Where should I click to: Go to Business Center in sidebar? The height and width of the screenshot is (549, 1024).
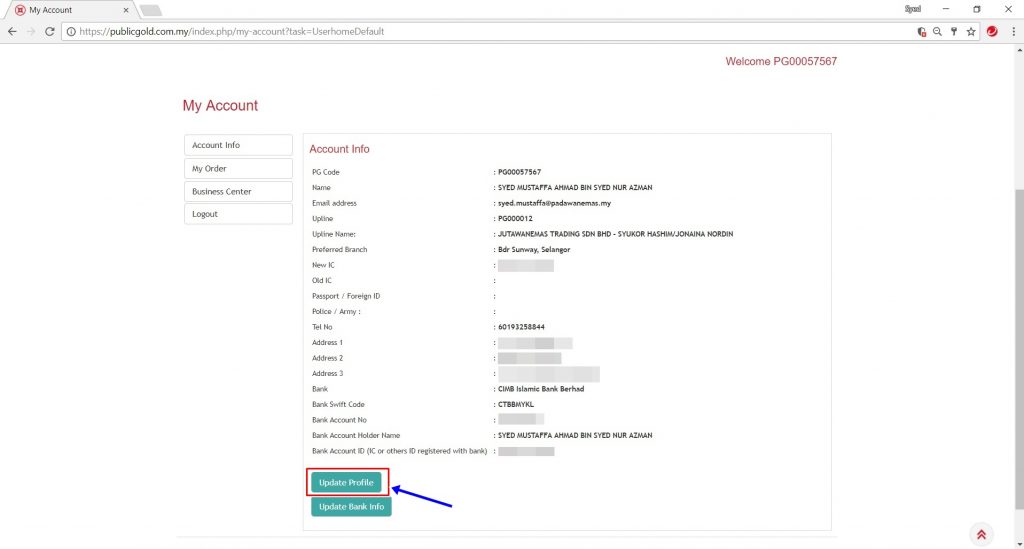[238, 191]
